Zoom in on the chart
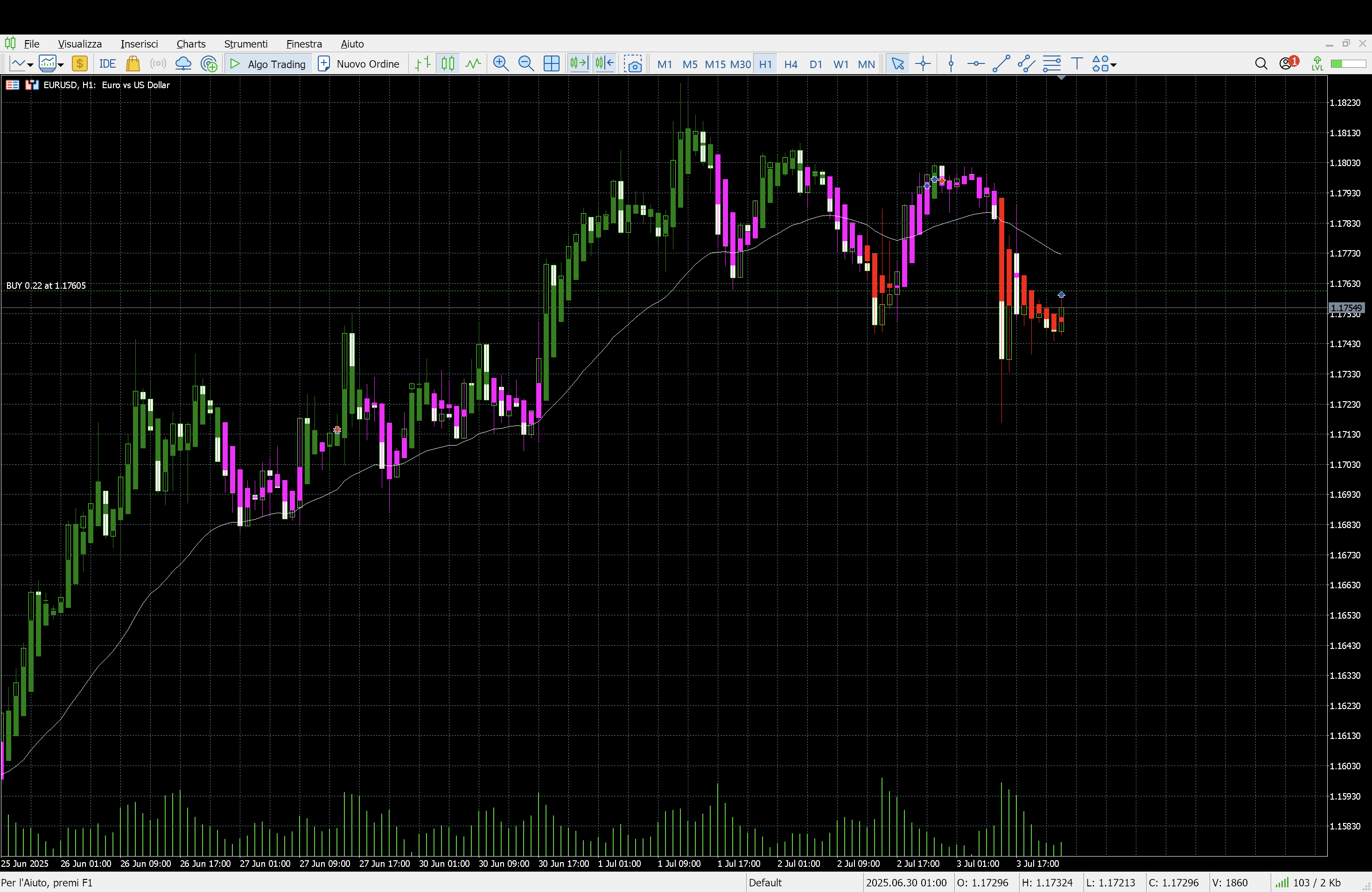Viewport: 1372px width, 892px height. point(500,64)
